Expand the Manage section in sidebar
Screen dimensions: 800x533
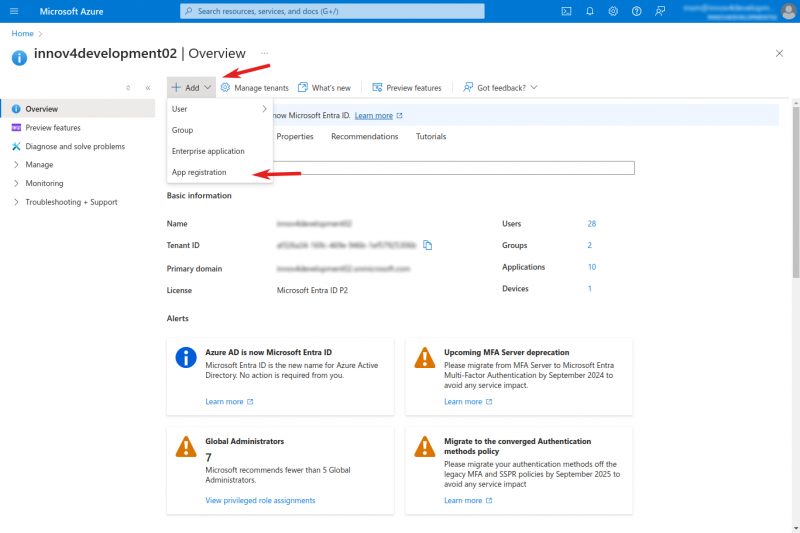16,165
